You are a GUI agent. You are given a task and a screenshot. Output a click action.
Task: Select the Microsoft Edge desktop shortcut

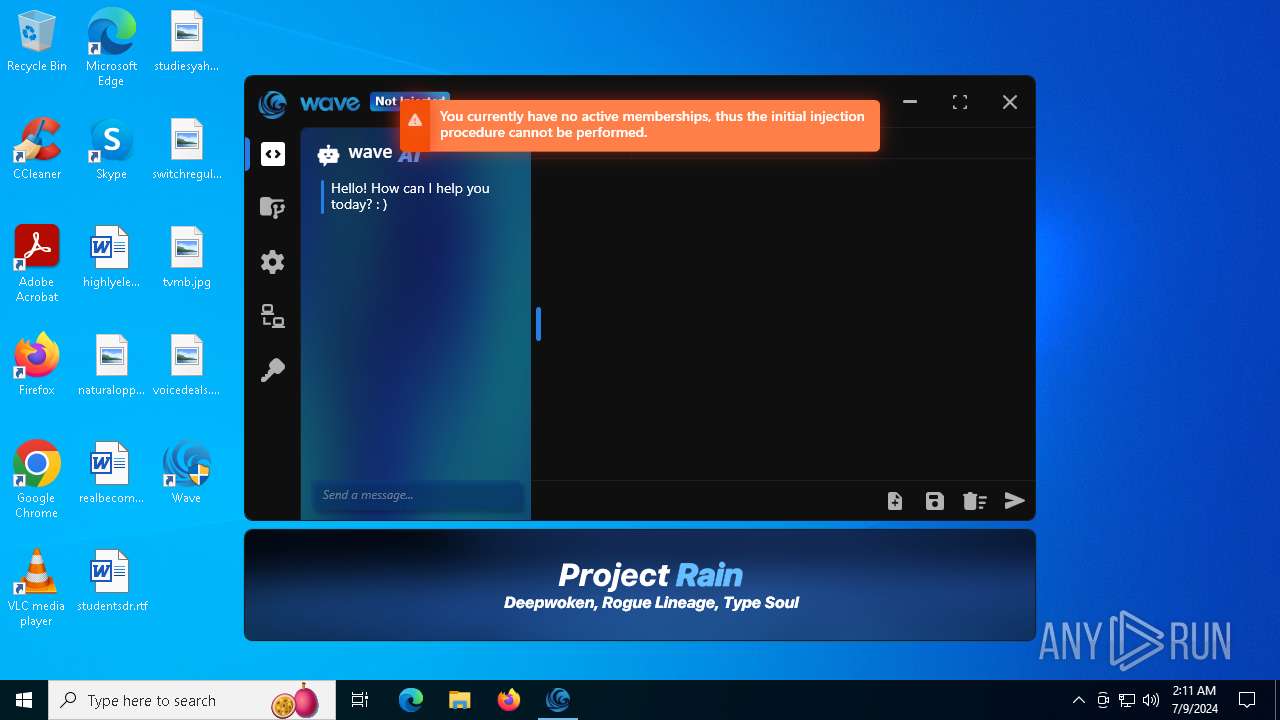tap(111, 48)
